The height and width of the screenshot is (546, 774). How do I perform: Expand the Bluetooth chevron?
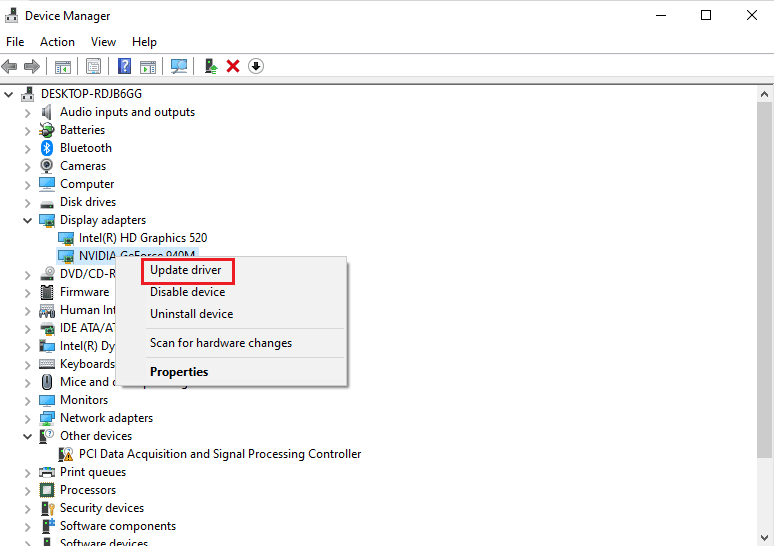pos(27,148)
